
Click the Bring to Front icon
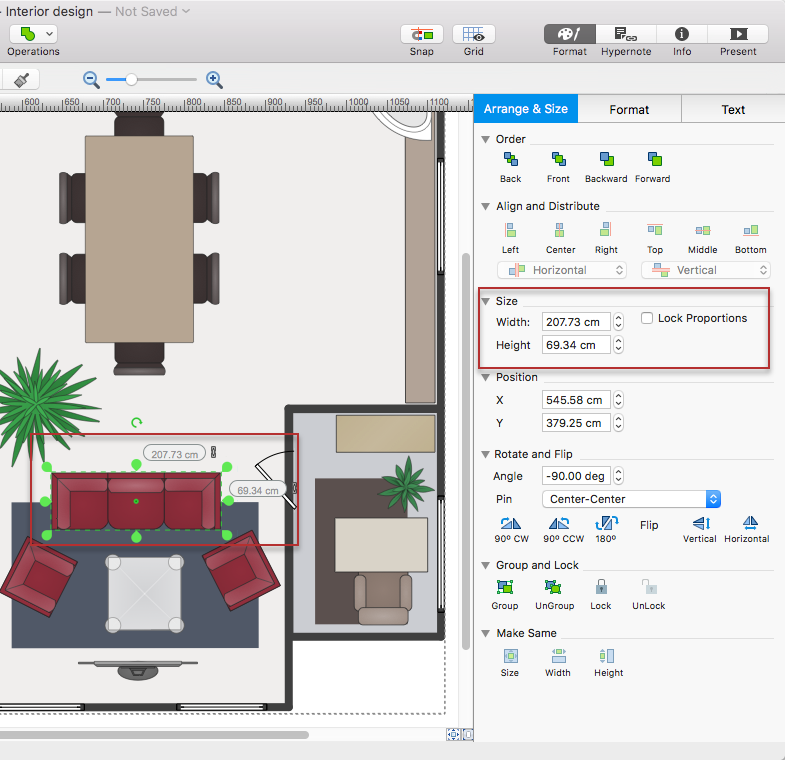558,160
